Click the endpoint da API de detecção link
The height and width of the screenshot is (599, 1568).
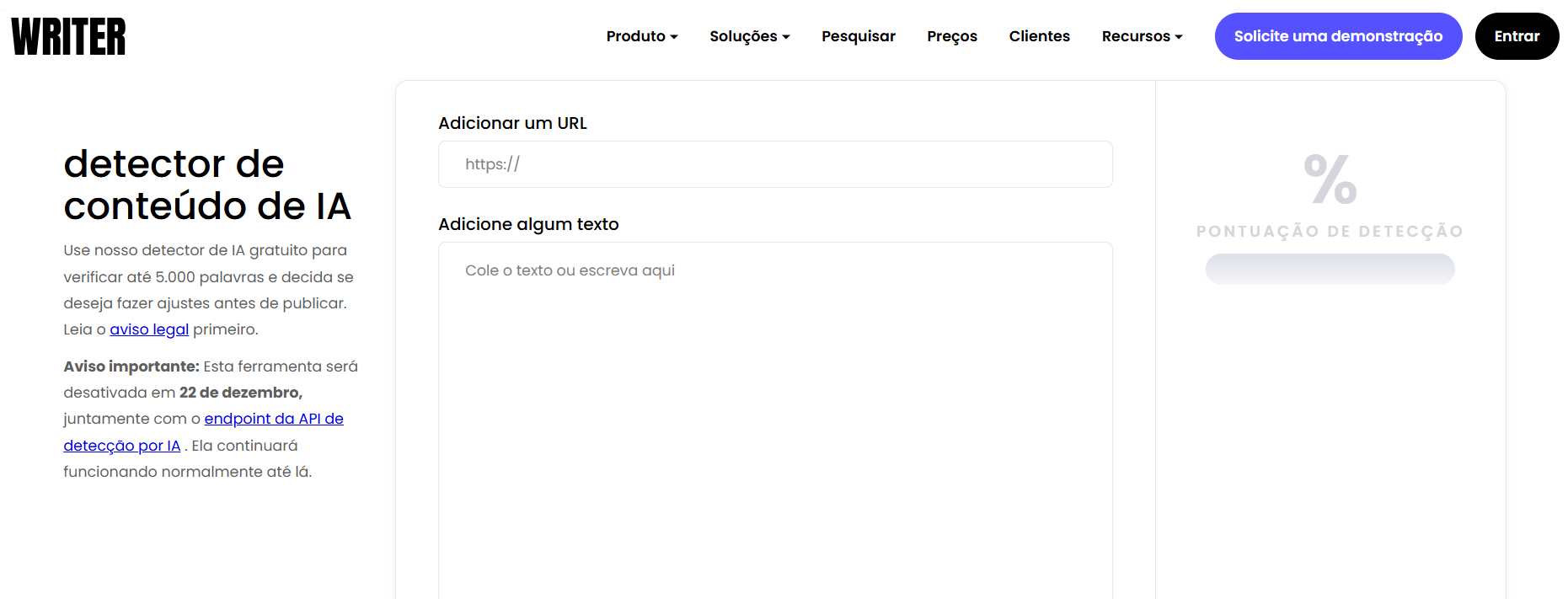pos(274,419)
